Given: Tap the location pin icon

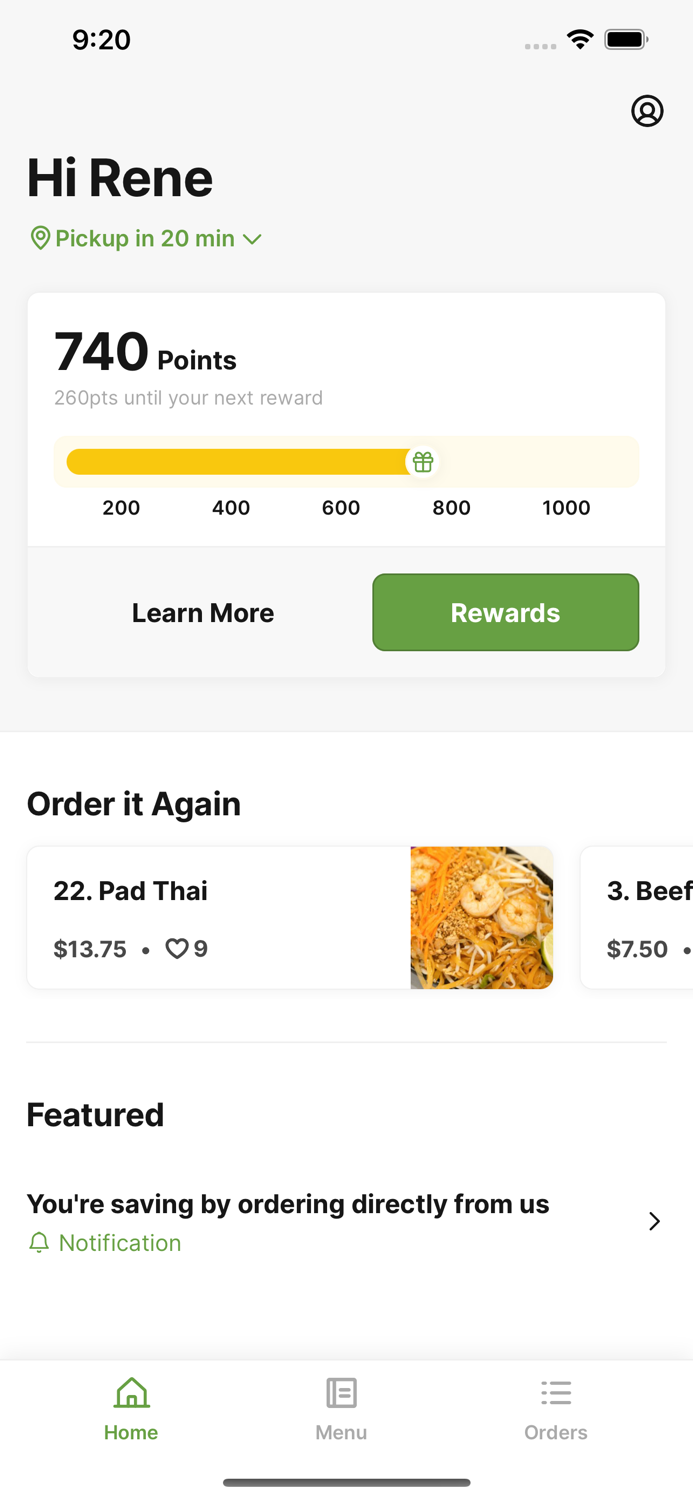Looking at the screenshot, I should click(40, 238).
